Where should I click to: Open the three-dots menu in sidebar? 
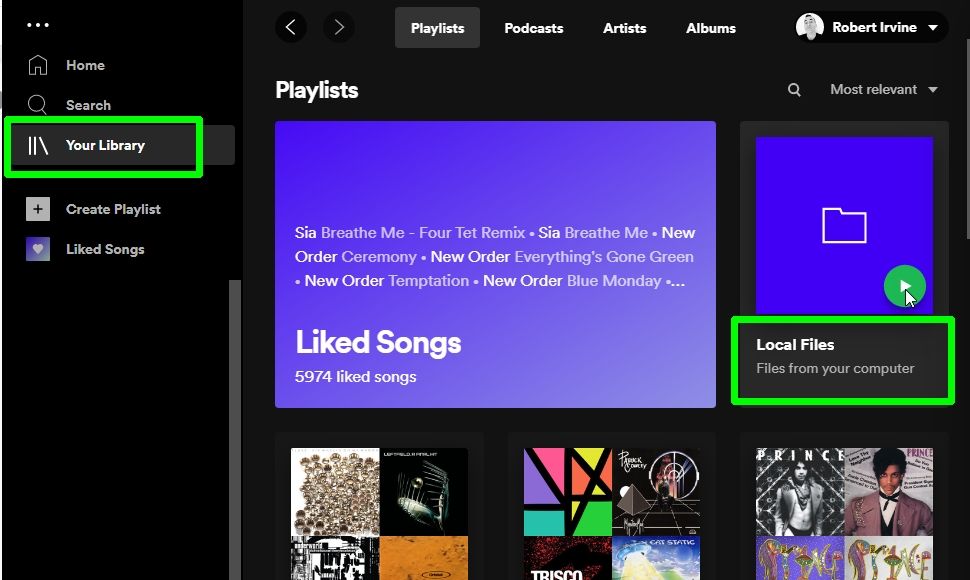[37, 24]
